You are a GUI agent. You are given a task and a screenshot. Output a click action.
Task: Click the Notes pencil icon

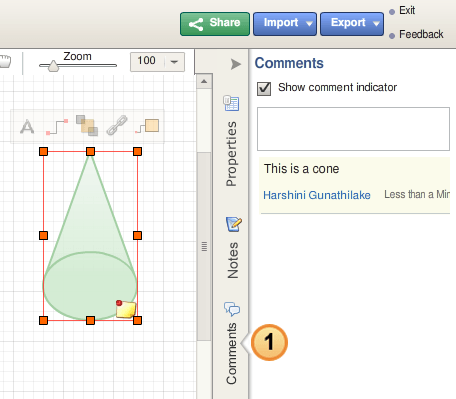pos(234,224)
